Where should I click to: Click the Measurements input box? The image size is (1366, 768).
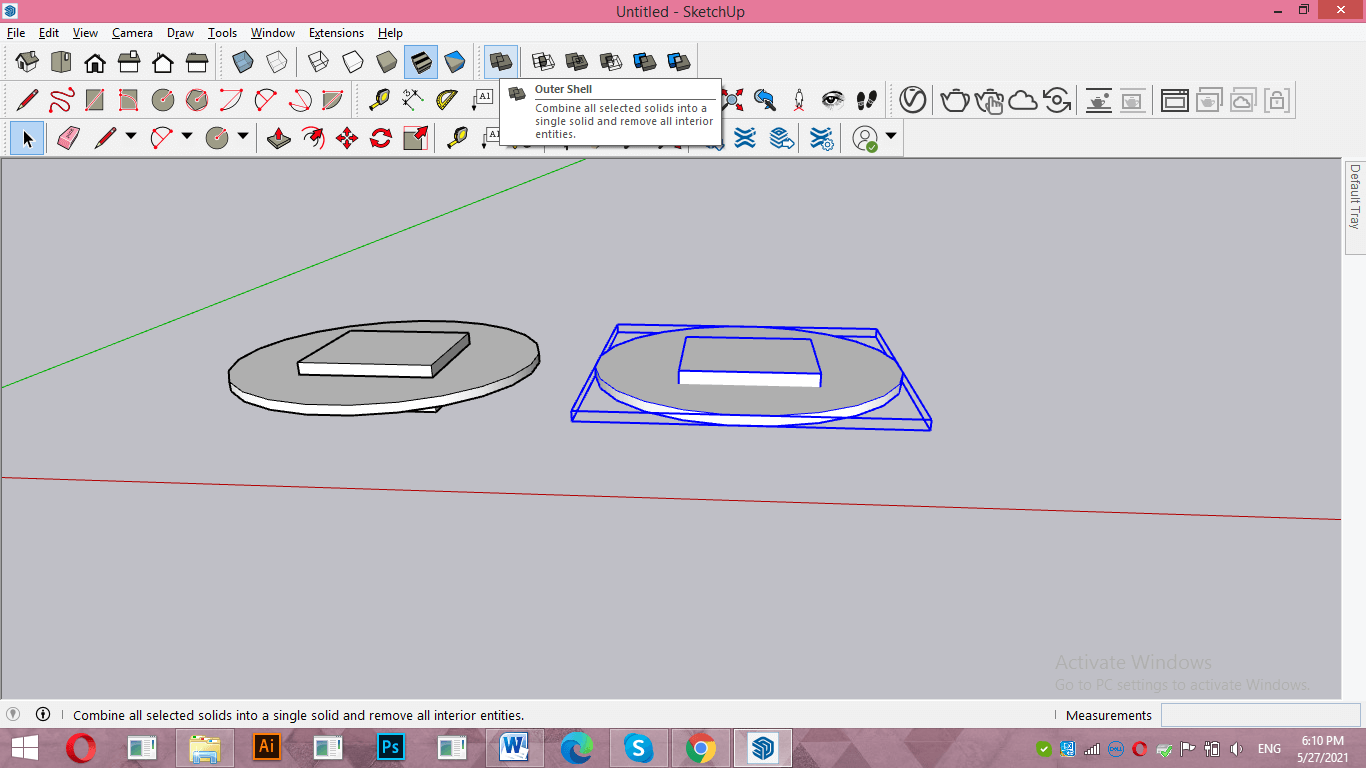pyautogui.click(x=1261, y=715)
